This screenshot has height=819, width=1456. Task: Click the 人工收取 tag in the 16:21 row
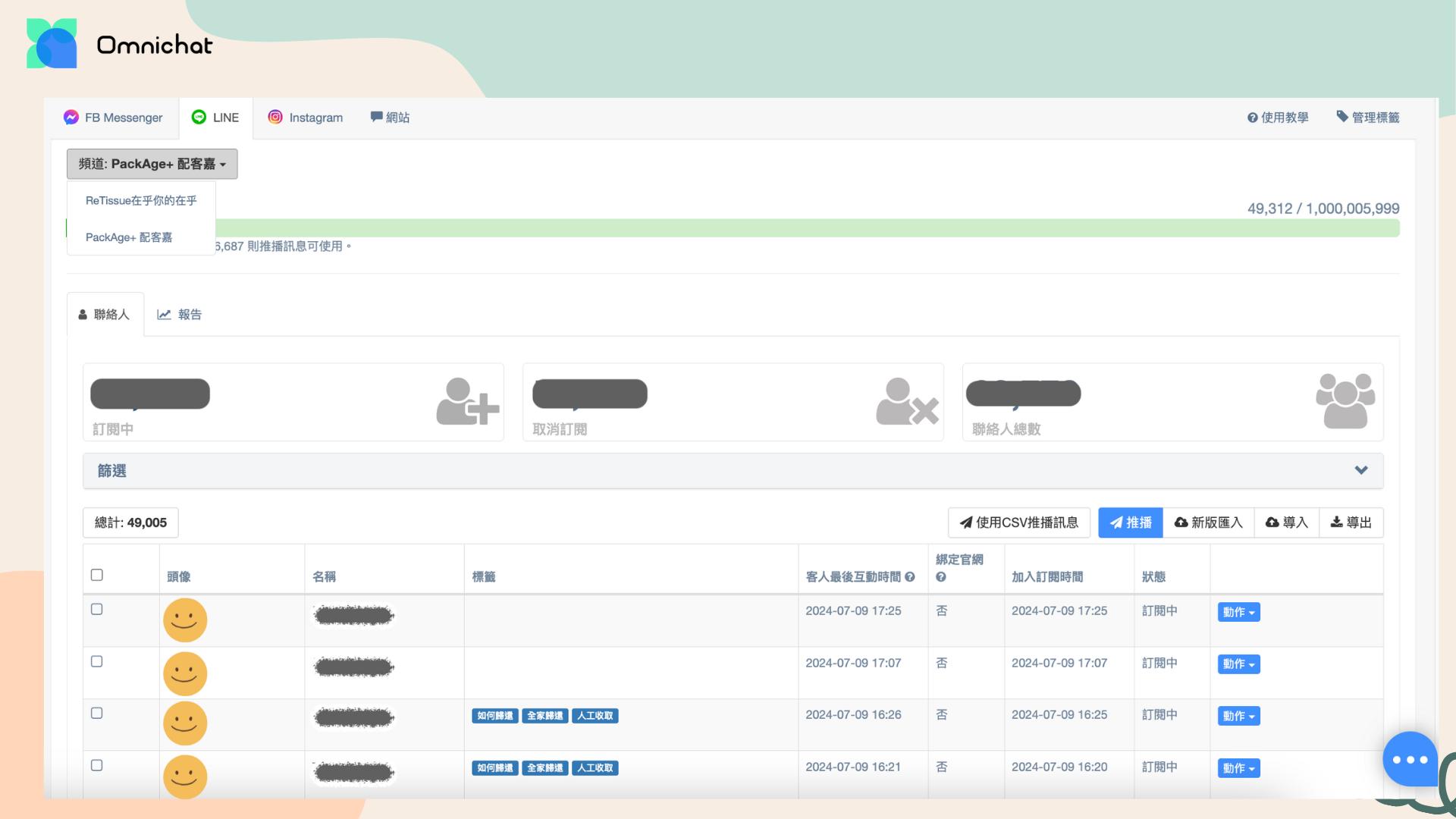[595, 768]
